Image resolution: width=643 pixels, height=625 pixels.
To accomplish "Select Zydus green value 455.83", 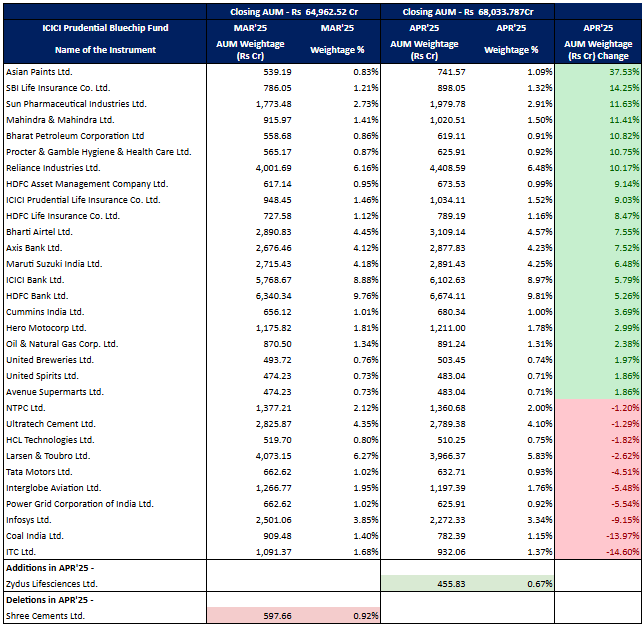I will pyautogui.click(x=451, y=584).
